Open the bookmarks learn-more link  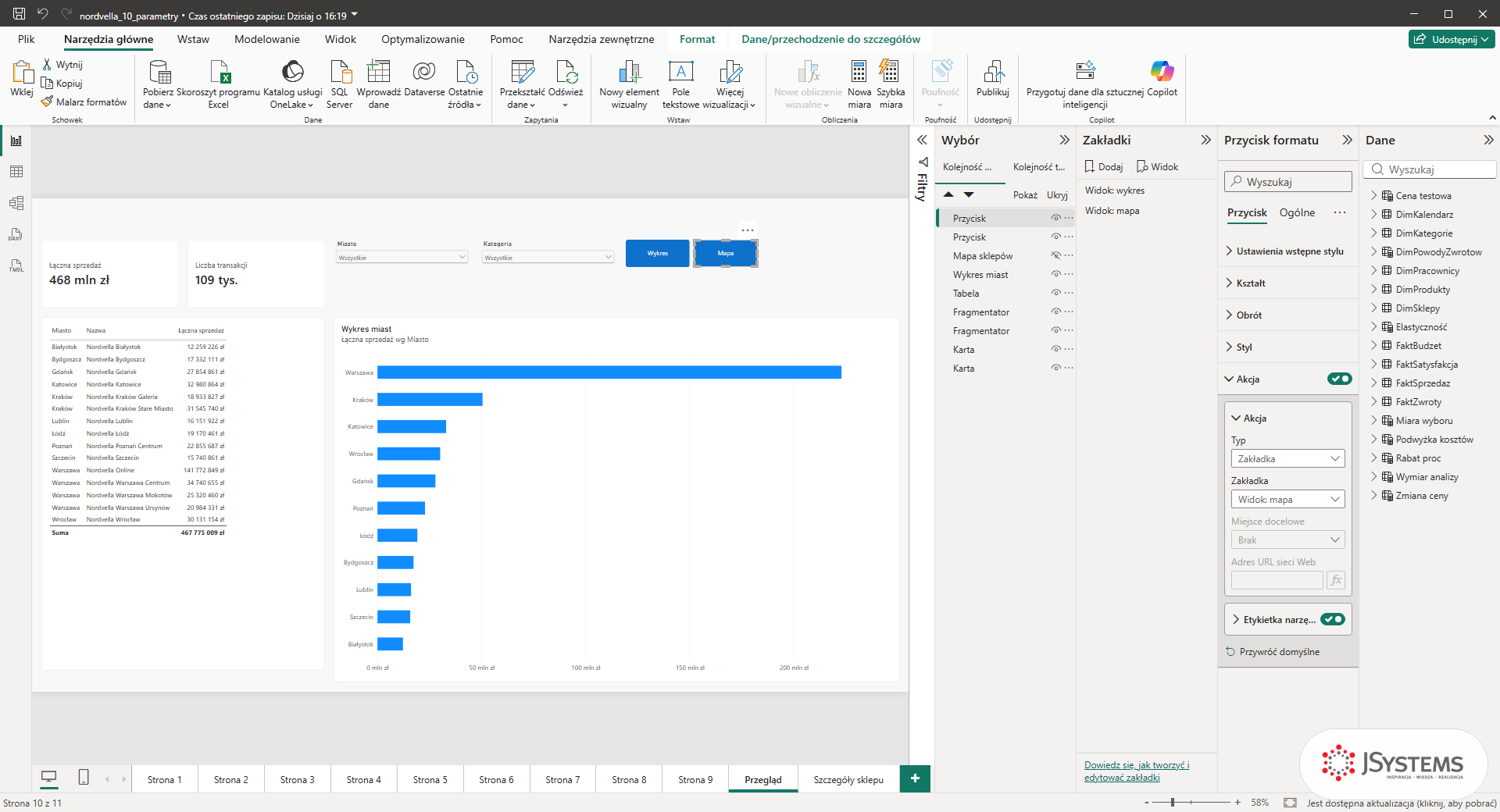pos(1137,771)
